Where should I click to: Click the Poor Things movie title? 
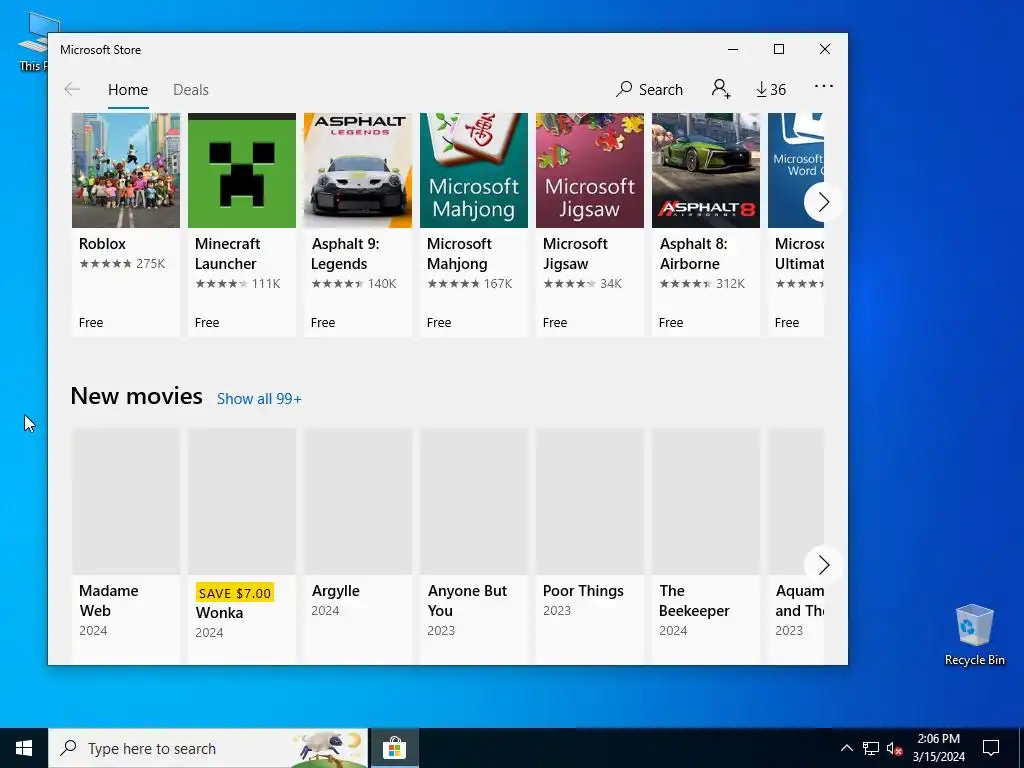click(x=583, y=590)
